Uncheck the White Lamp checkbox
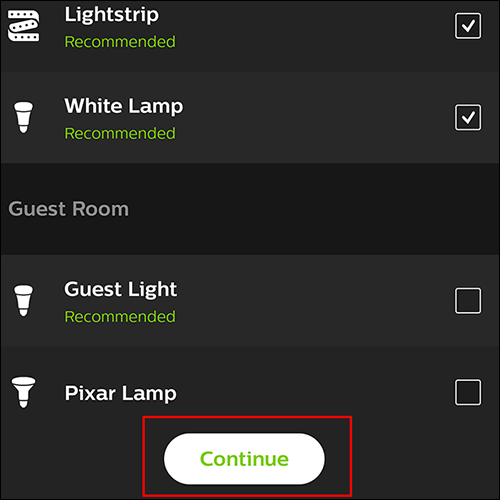This screenshot has width=500, height=500. click(x=468, y=117)
